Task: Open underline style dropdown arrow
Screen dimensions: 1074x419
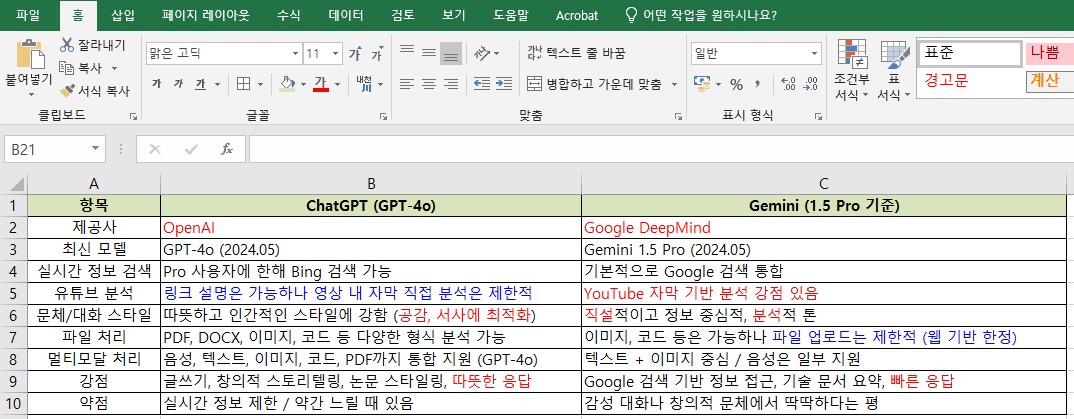Action: tap(218, 84)
